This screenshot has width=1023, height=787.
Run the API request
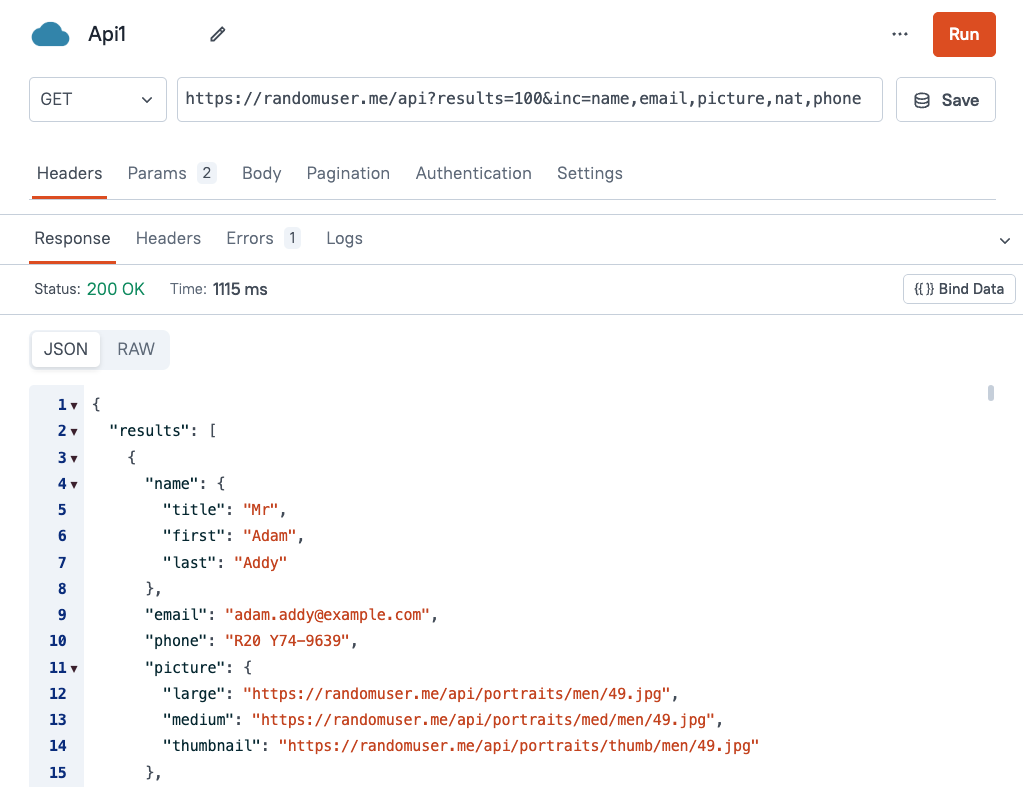(x=963, y=34)
